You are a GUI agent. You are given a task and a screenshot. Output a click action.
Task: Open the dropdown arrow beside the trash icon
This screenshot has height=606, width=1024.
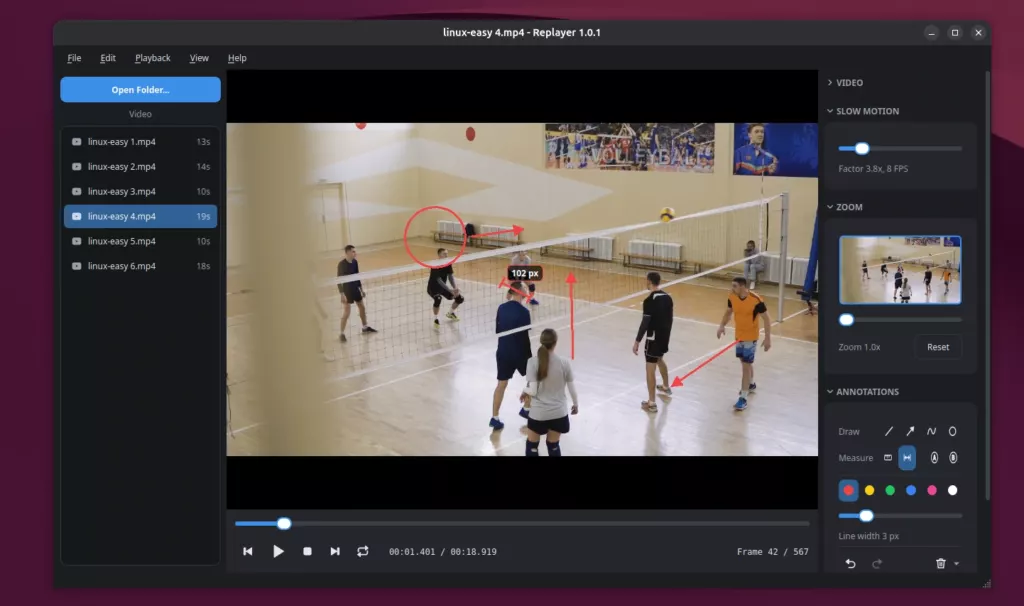(956, 564)
